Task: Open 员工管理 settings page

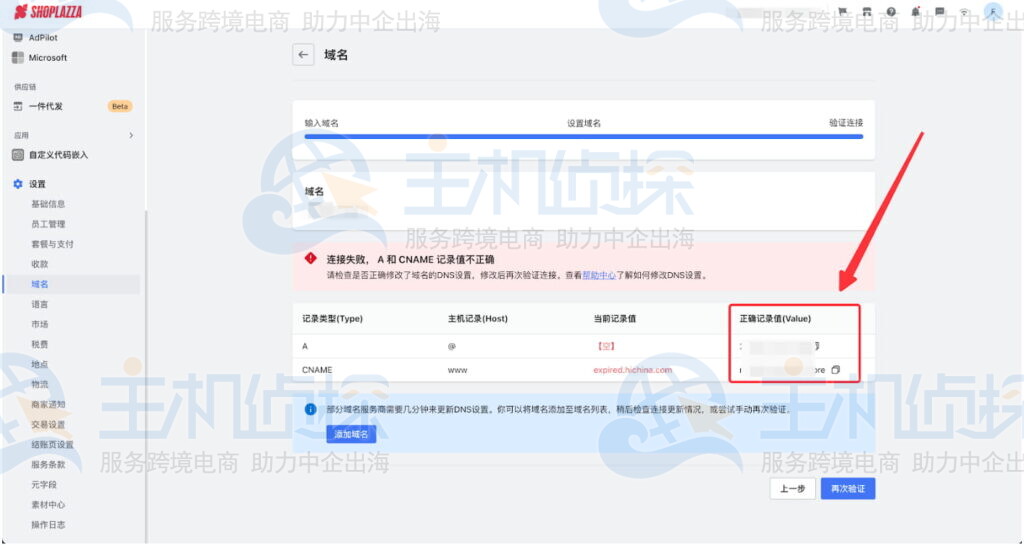Action: coord(48,224)
